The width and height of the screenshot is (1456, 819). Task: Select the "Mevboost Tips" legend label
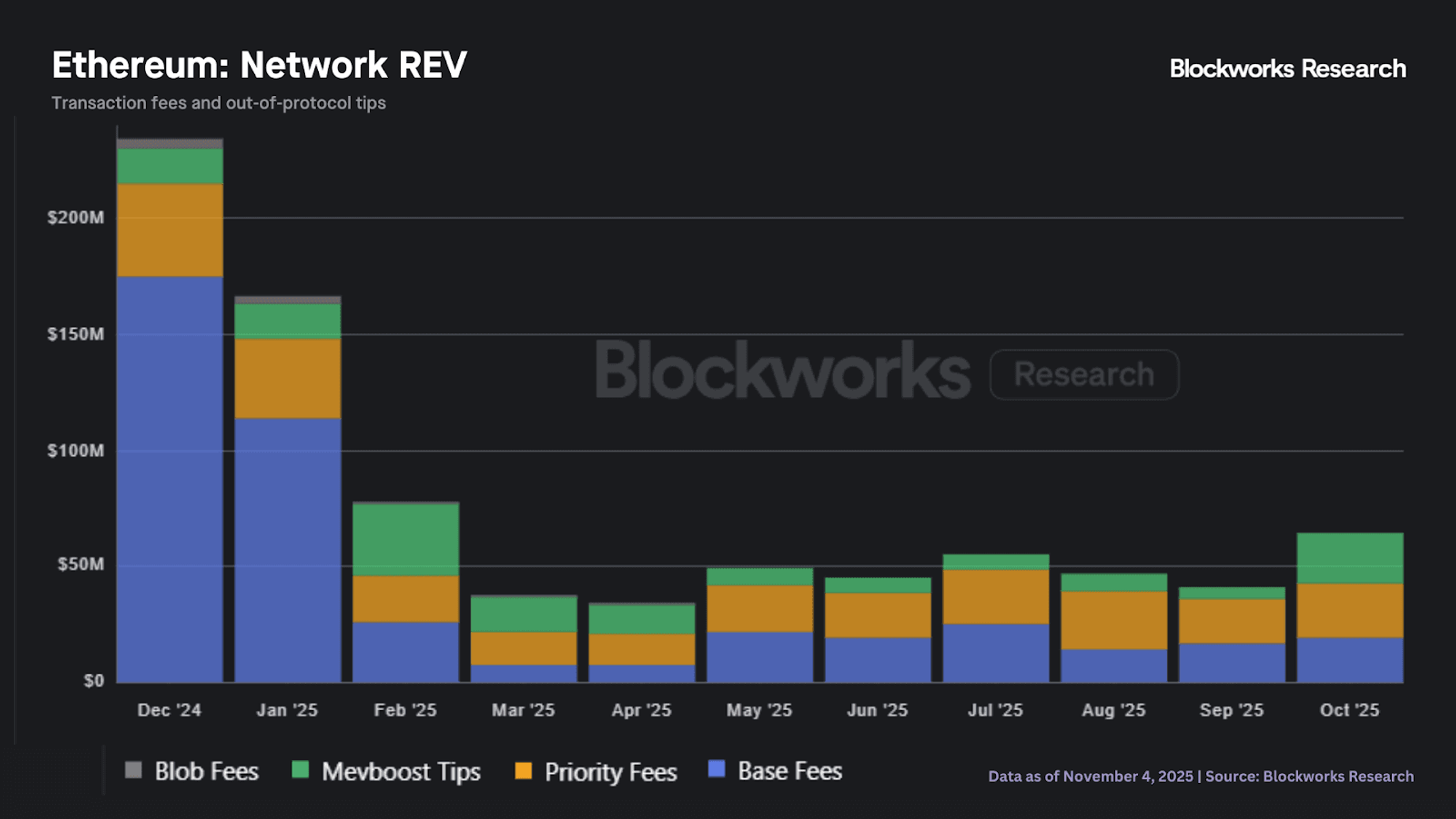click(x=401, y=771)
